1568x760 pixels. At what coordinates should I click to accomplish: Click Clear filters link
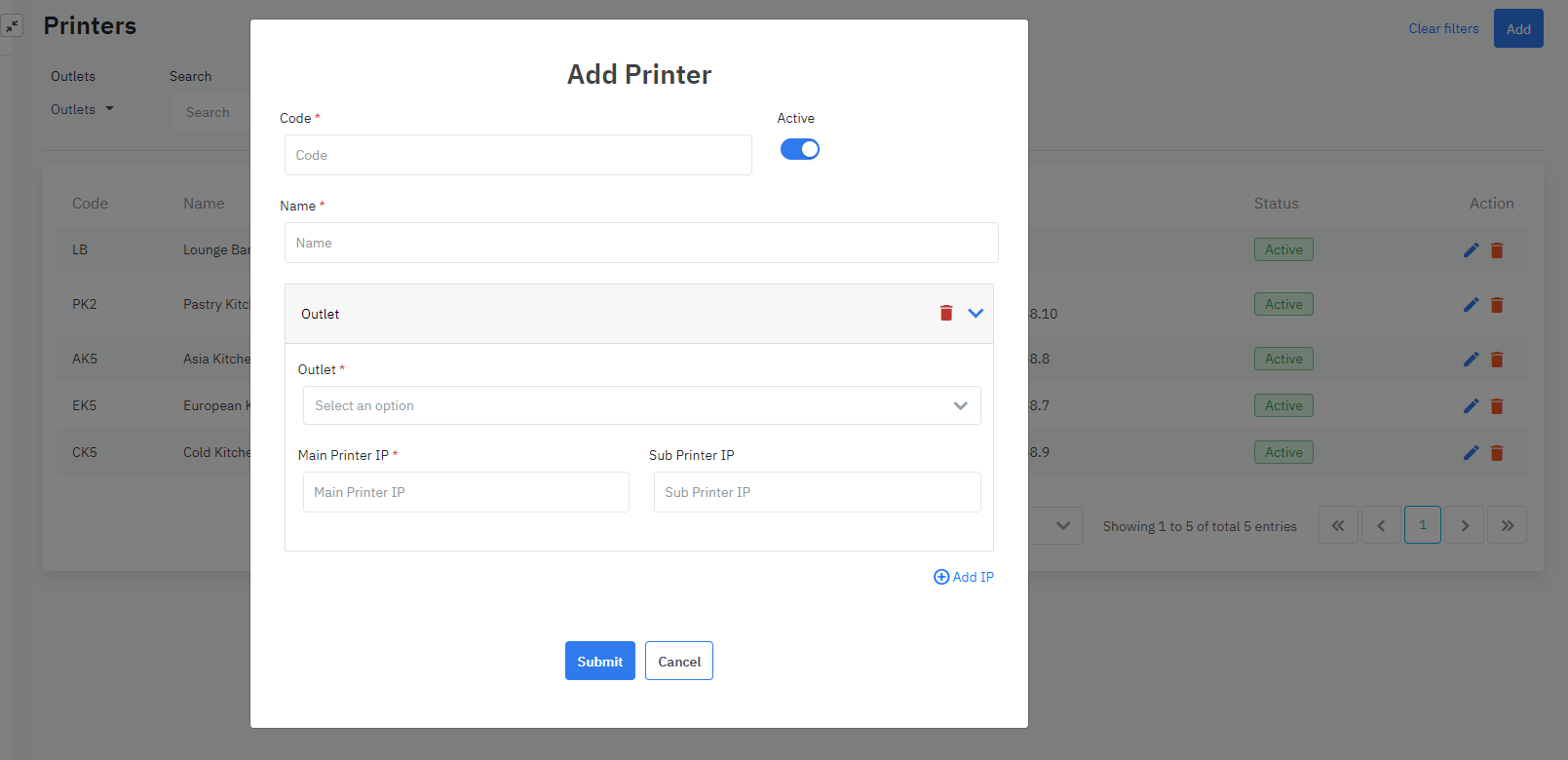pyautogui.click(x=1442, y=28)
